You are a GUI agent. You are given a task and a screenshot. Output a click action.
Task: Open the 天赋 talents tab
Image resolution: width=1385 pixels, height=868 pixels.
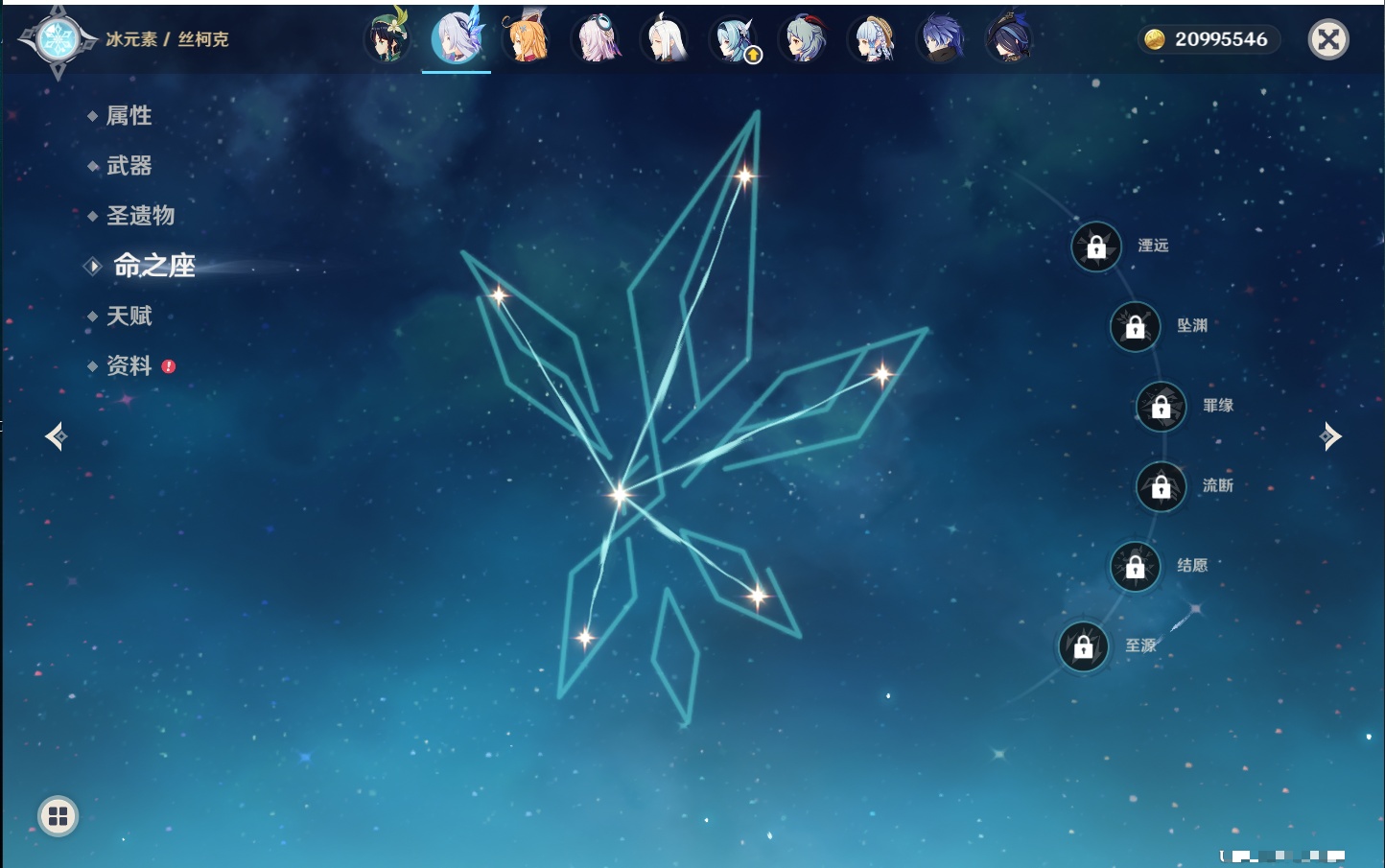tap(129, 316)
